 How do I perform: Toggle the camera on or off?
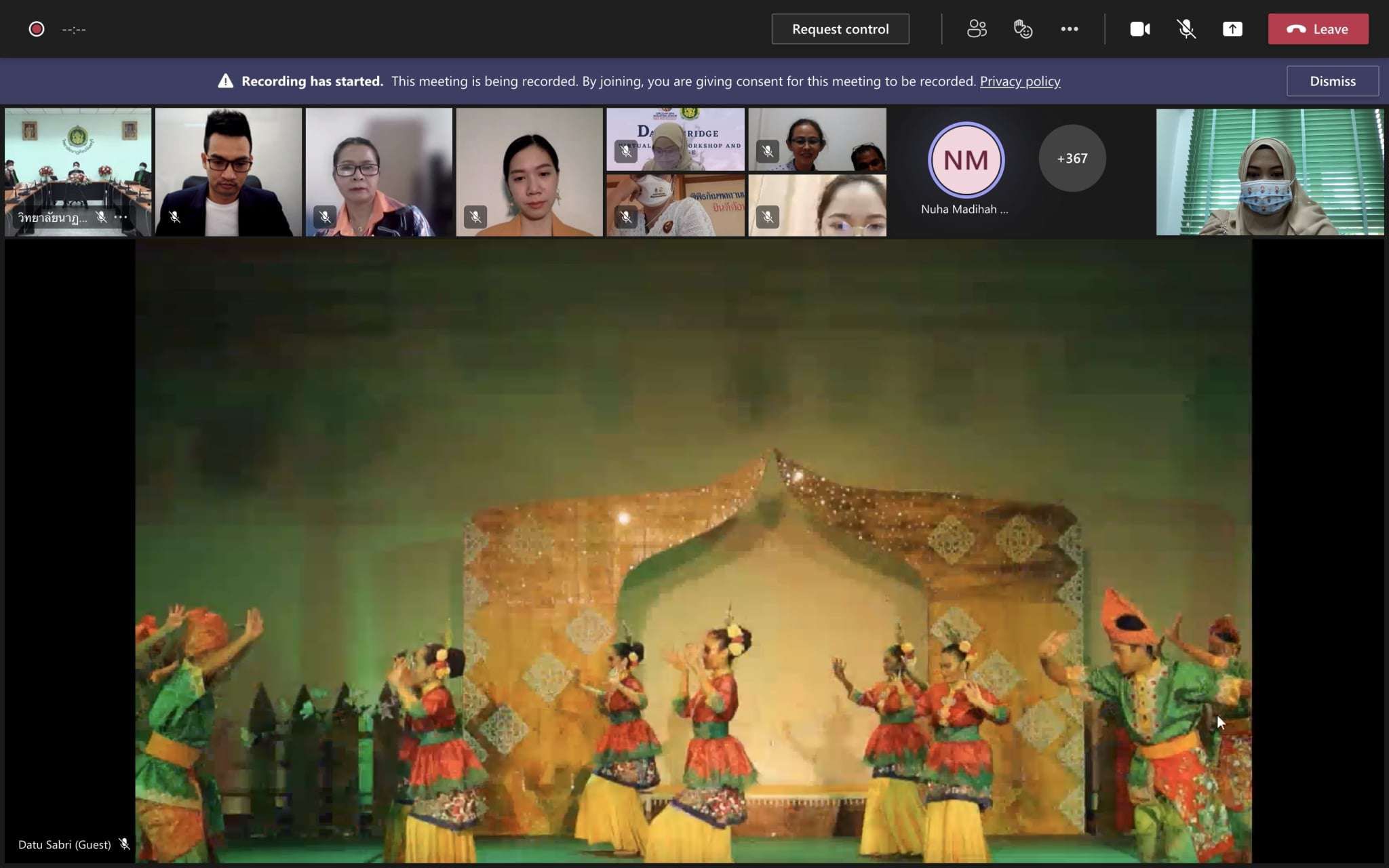pyautogui.click(x=1139, y=29)
